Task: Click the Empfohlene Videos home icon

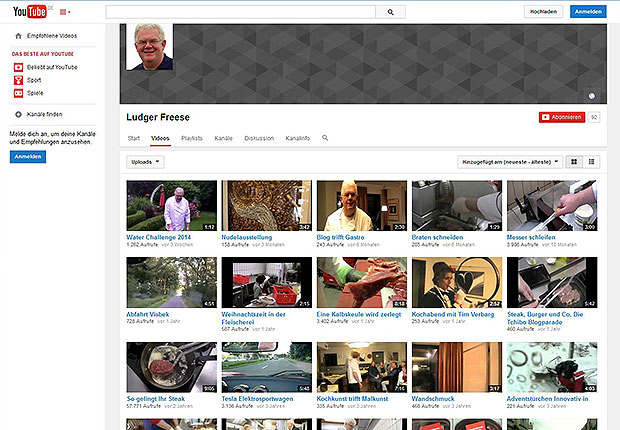Action: 17,36
